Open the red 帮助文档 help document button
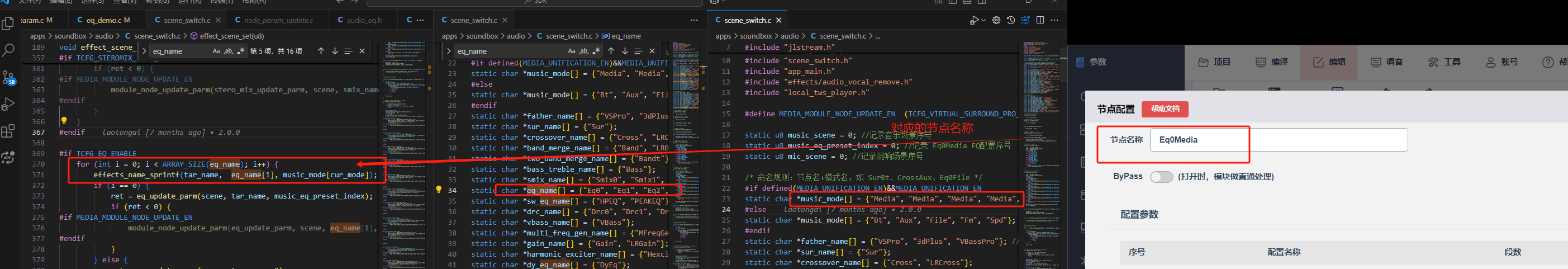The height and width of the screenshot is (269, 1568). tap(1165, 109)
